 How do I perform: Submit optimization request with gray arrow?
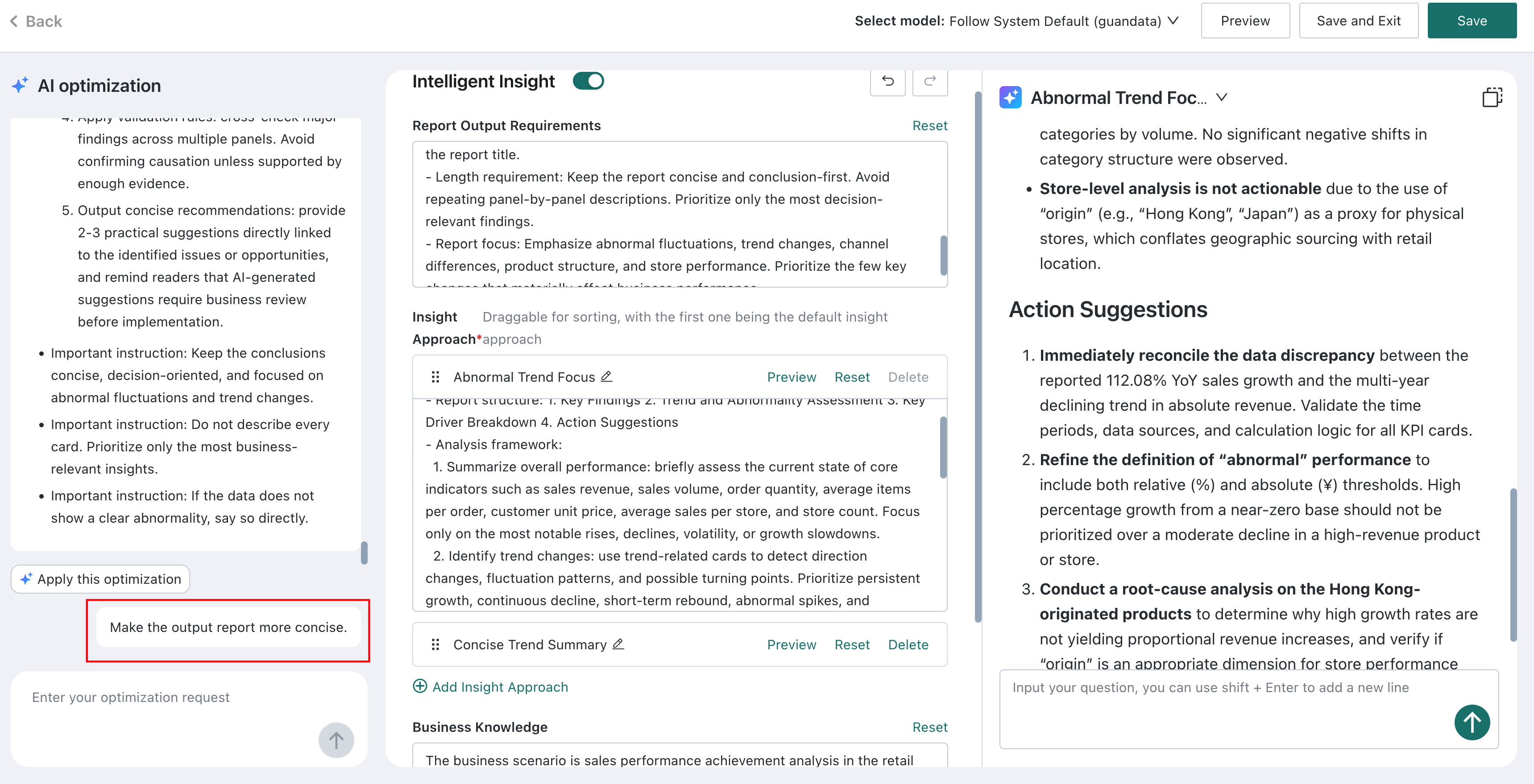336,740
